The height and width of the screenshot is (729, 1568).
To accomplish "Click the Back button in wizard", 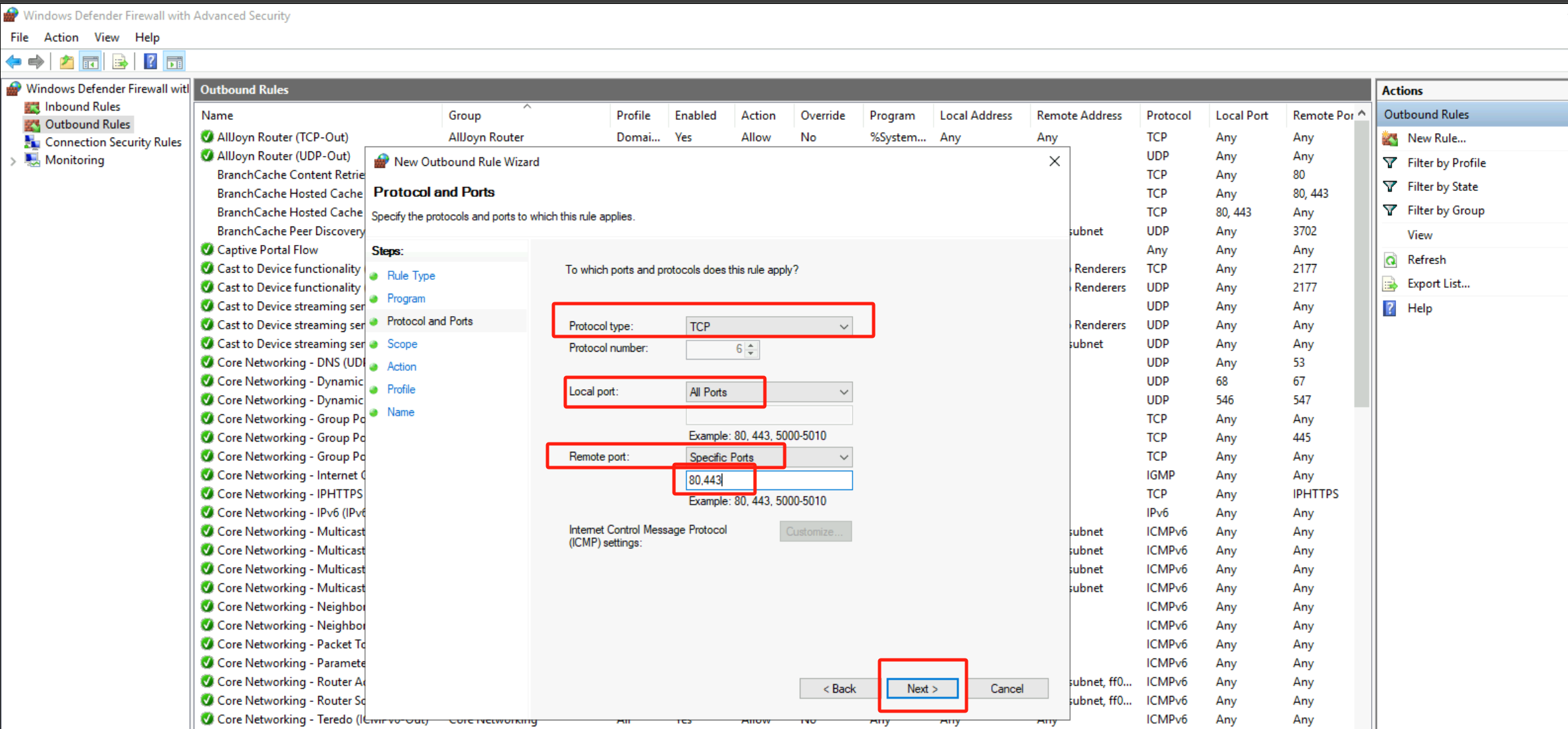I will (839, 688).
